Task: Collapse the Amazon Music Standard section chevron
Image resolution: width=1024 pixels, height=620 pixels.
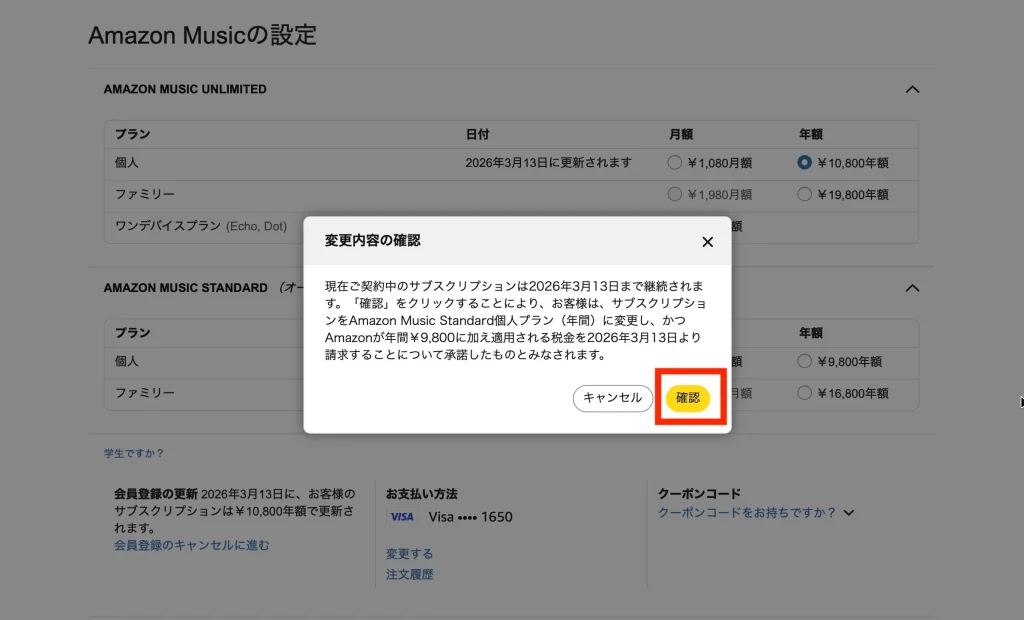Action: (x=911, y=288)
